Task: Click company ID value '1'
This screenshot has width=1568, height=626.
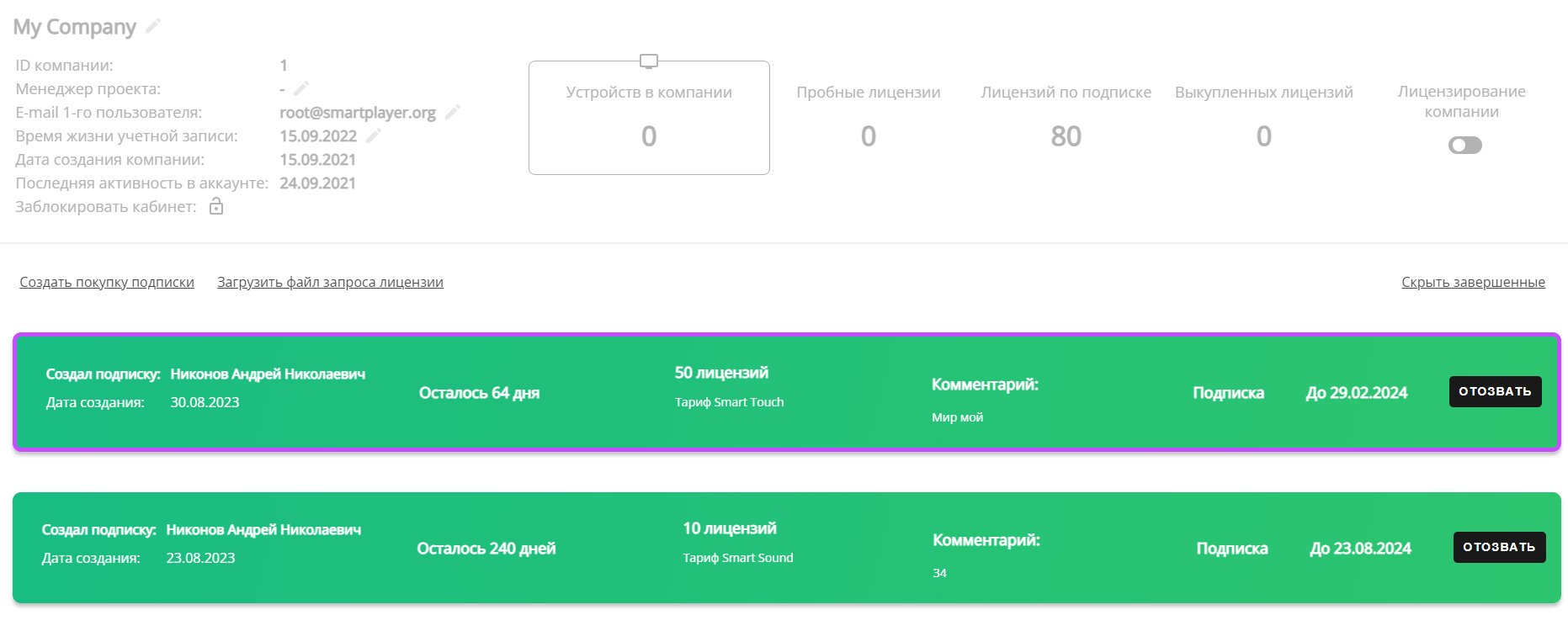Action: [284, 65]
